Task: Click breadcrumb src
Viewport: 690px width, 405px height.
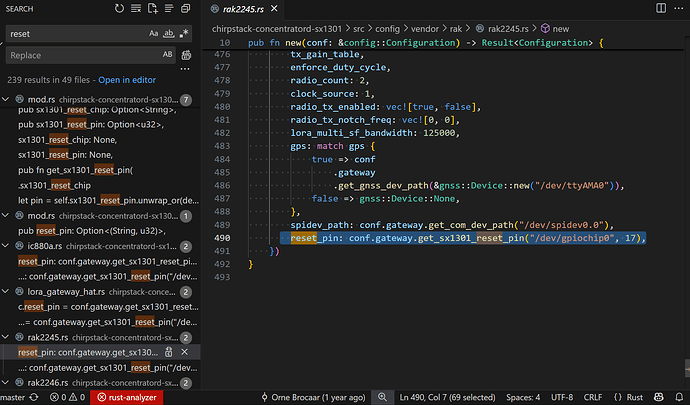Action: (359, 29)
